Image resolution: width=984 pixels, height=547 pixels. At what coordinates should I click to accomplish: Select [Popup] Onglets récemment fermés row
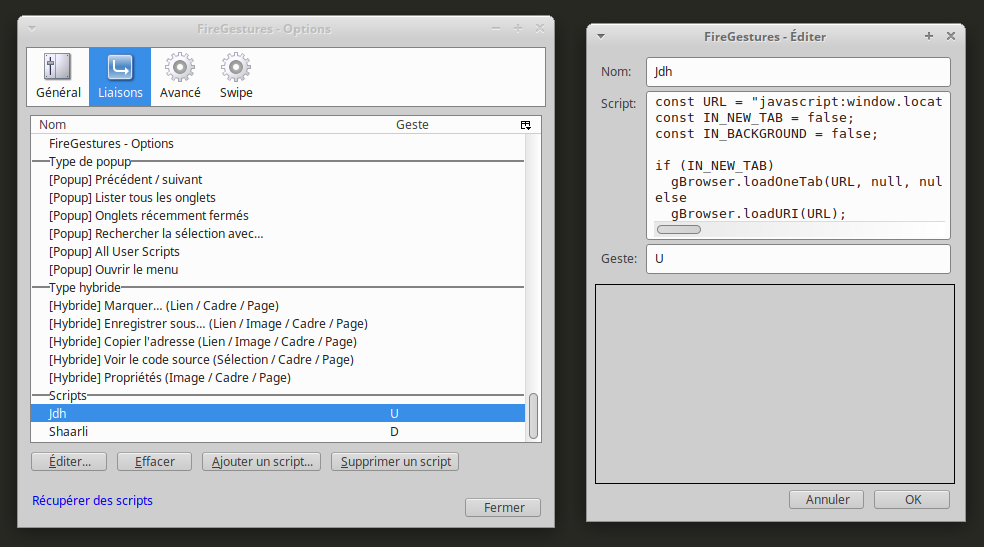[x=278, y=216]
